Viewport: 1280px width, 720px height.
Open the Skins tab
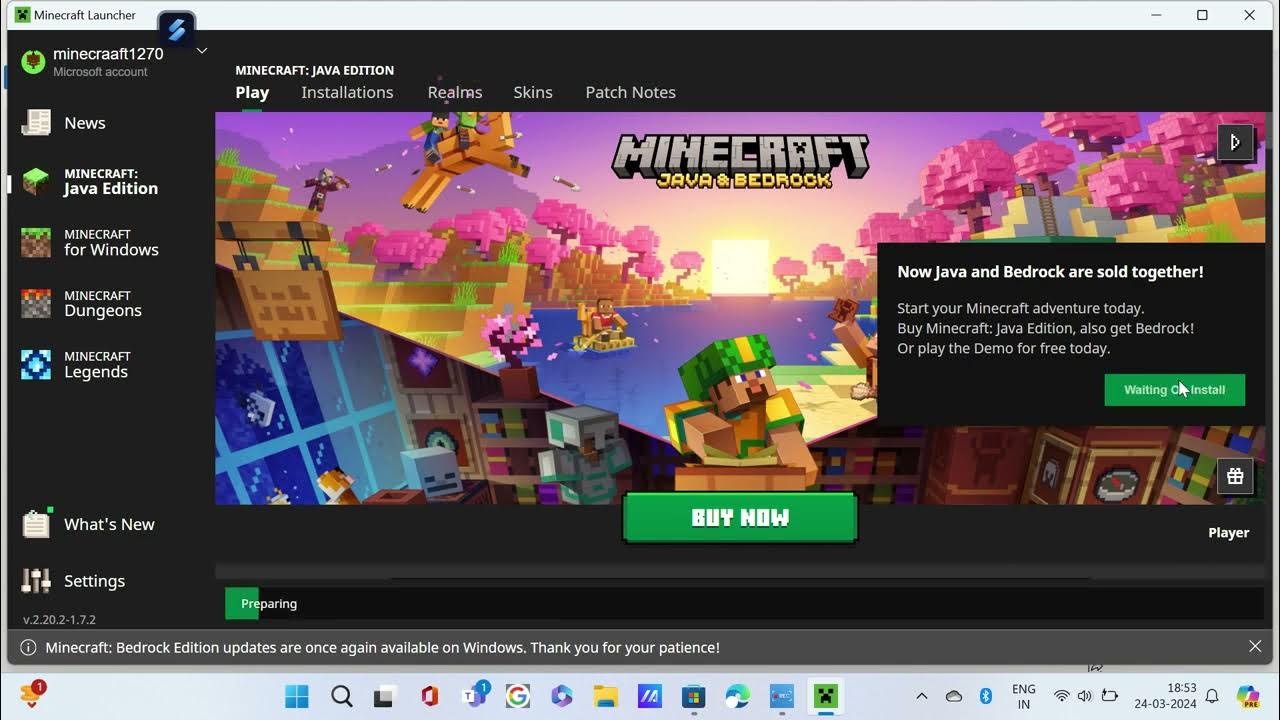[533, 92]
